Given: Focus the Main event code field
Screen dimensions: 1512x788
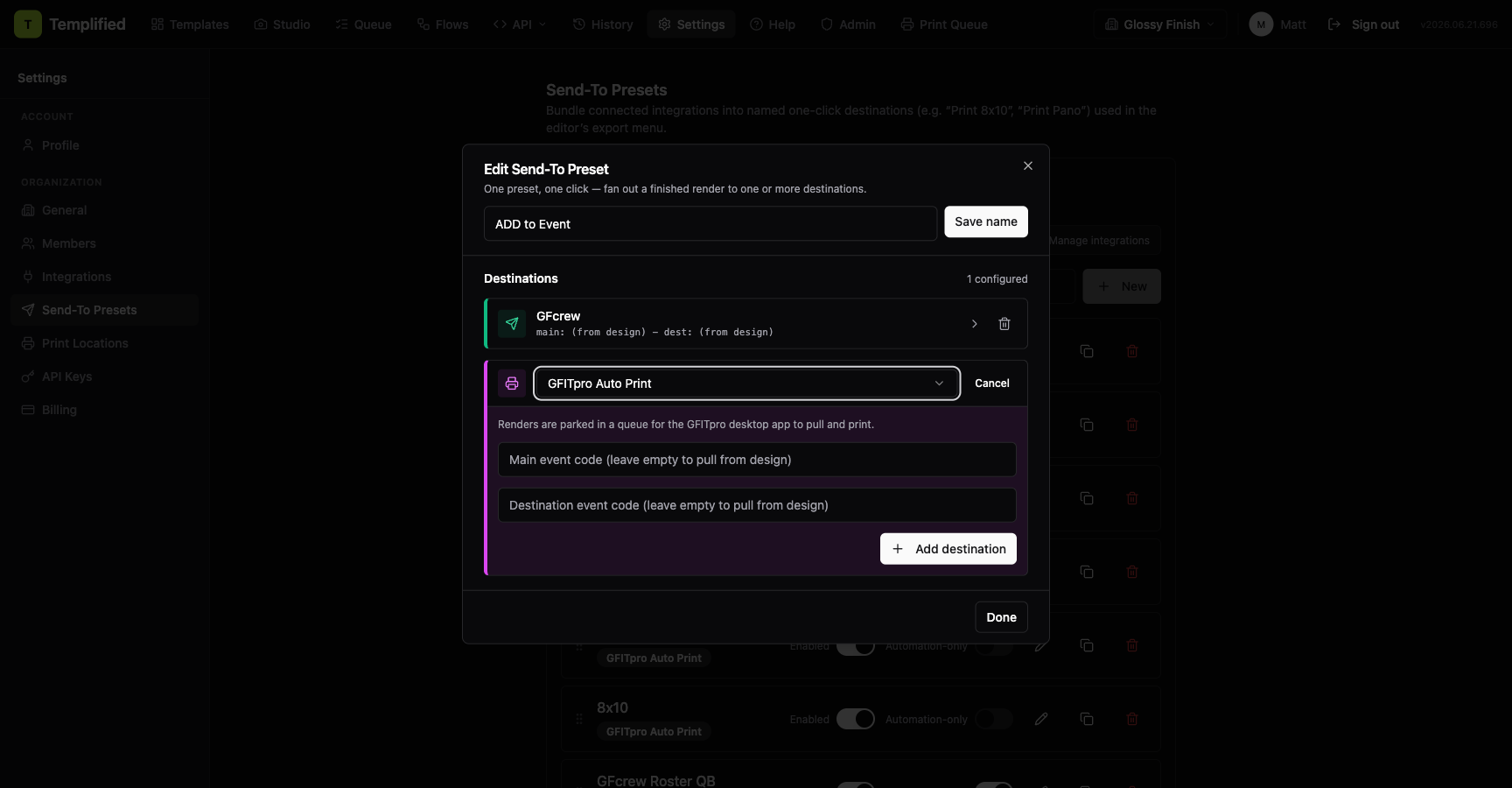Looking at the screenshot, I should 757,460.
